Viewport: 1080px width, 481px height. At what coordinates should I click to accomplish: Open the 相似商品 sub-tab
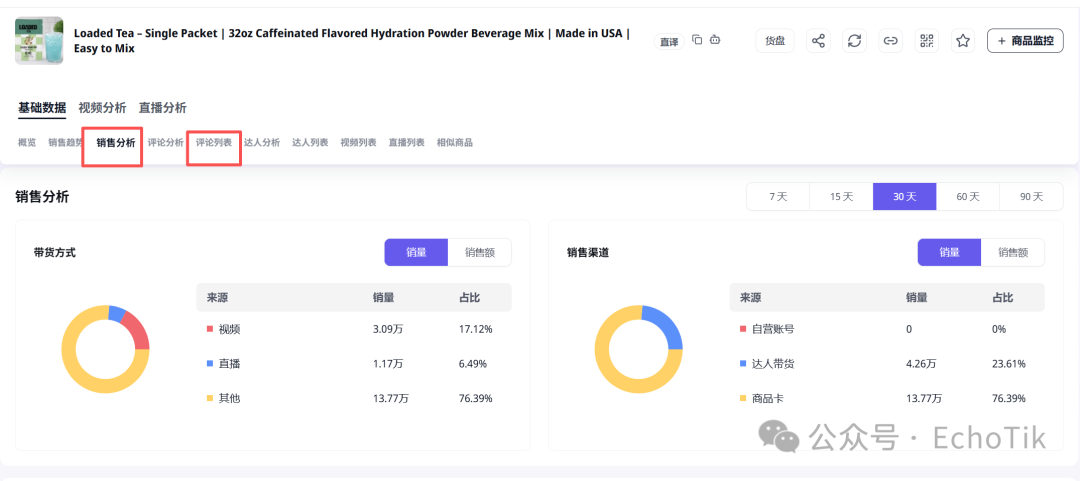(x=455, y=143)
